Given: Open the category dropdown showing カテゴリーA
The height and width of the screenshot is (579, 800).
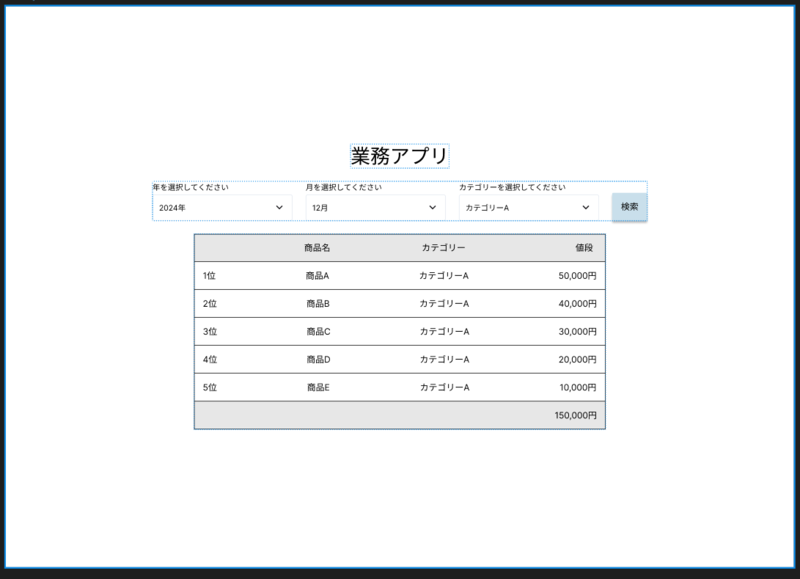Looking at the screenshot, I should click(x=529, y=208).
